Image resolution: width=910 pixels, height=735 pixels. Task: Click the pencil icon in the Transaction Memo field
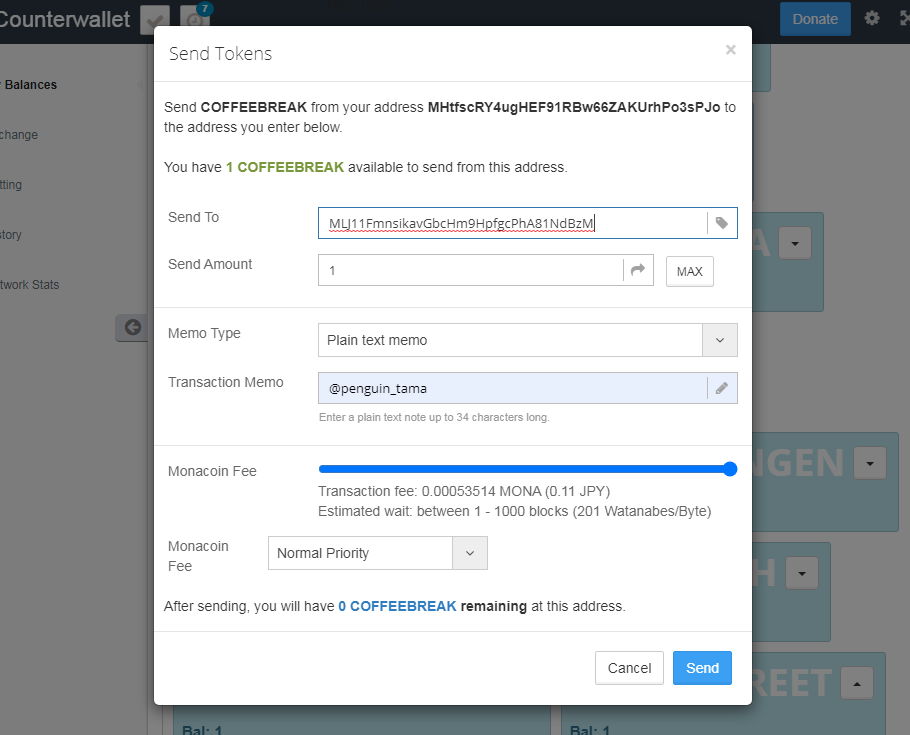pyautogui.click(x=721, y=388)
